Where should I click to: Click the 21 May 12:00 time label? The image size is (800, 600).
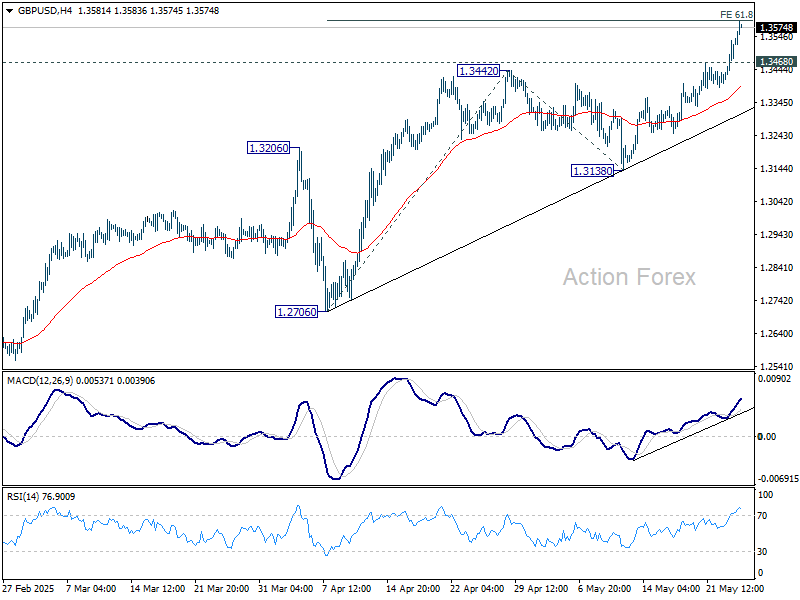(x=735, y=588)
